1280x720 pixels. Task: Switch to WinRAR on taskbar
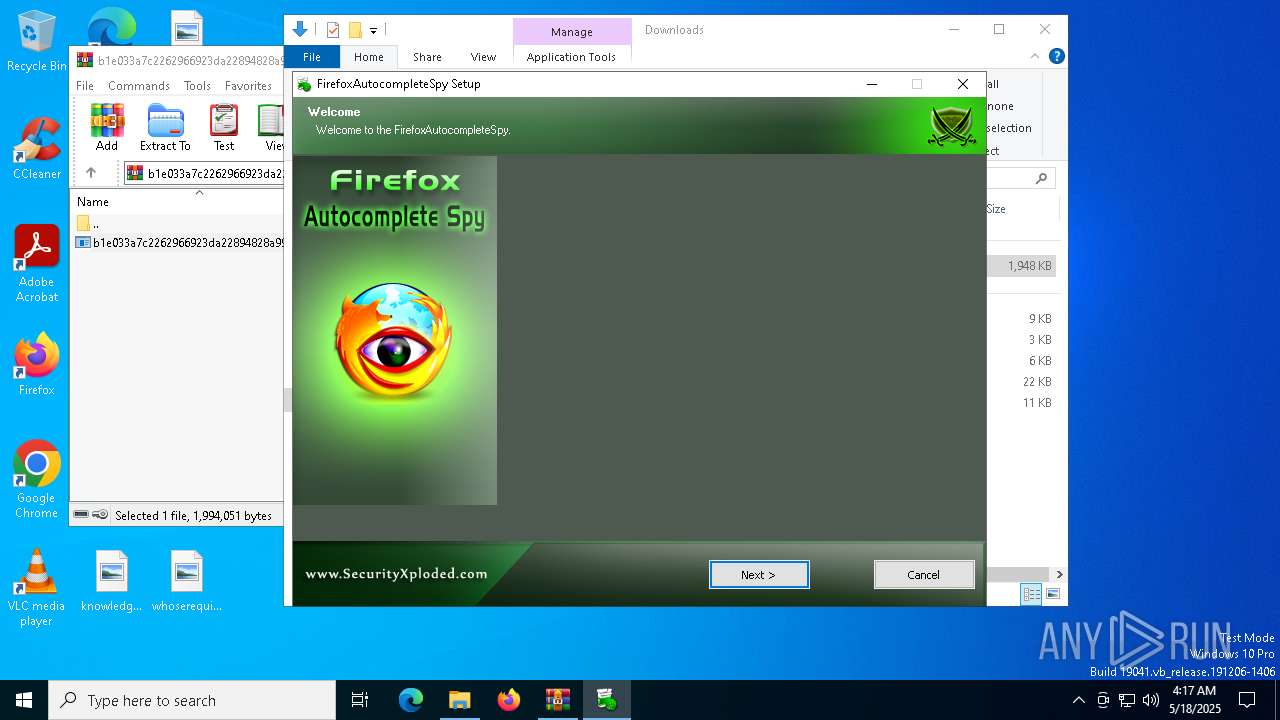pyautogui.click(x=558, y=700)
